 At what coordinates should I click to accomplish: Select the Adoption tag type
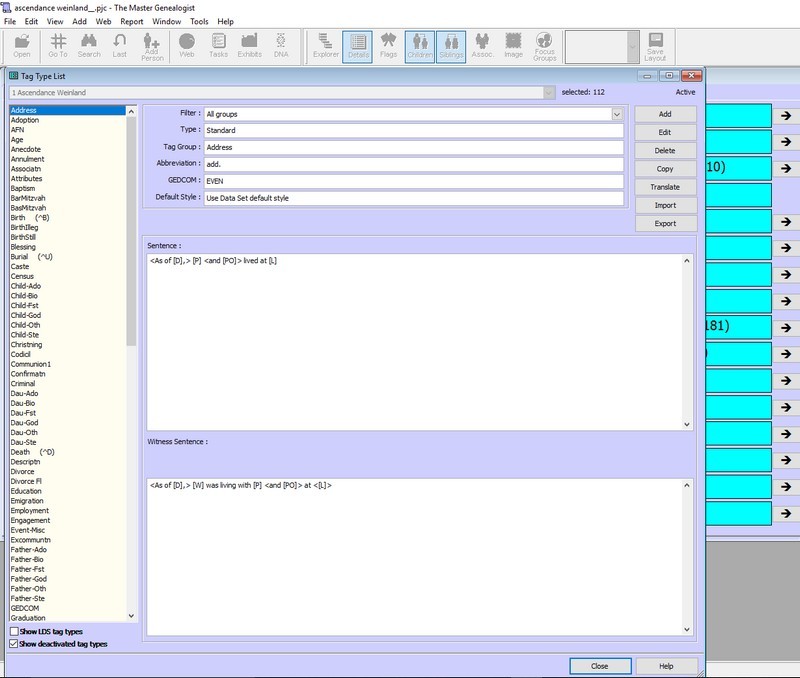click(25, 120)
